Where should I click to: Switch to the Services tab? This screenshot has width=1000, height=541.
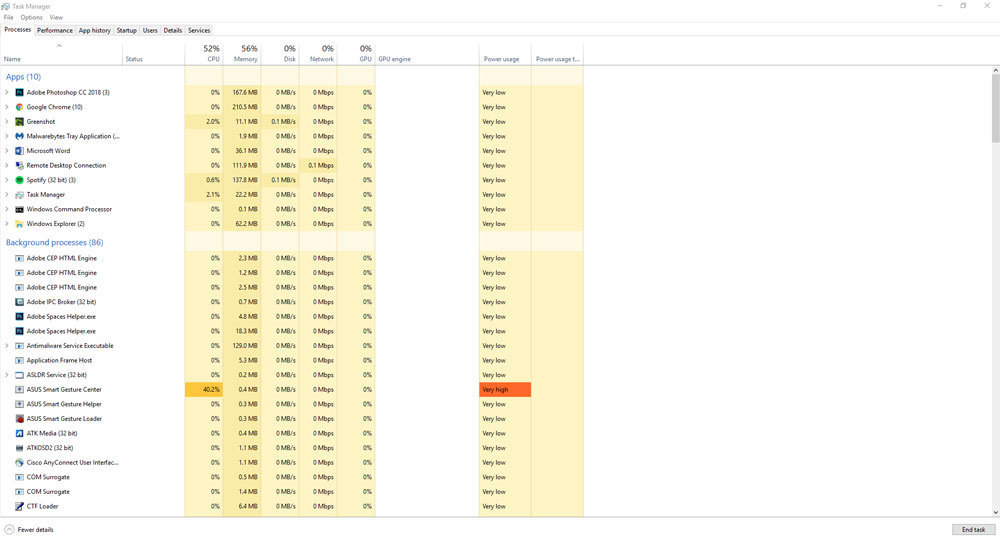tap(199, 31)
